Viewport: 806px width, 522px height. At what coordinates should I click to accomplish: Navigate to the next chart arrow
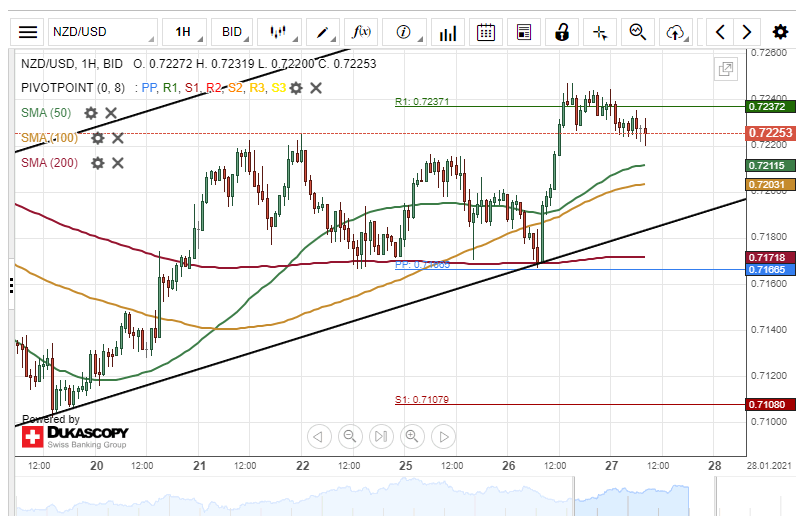pos(747,32)
